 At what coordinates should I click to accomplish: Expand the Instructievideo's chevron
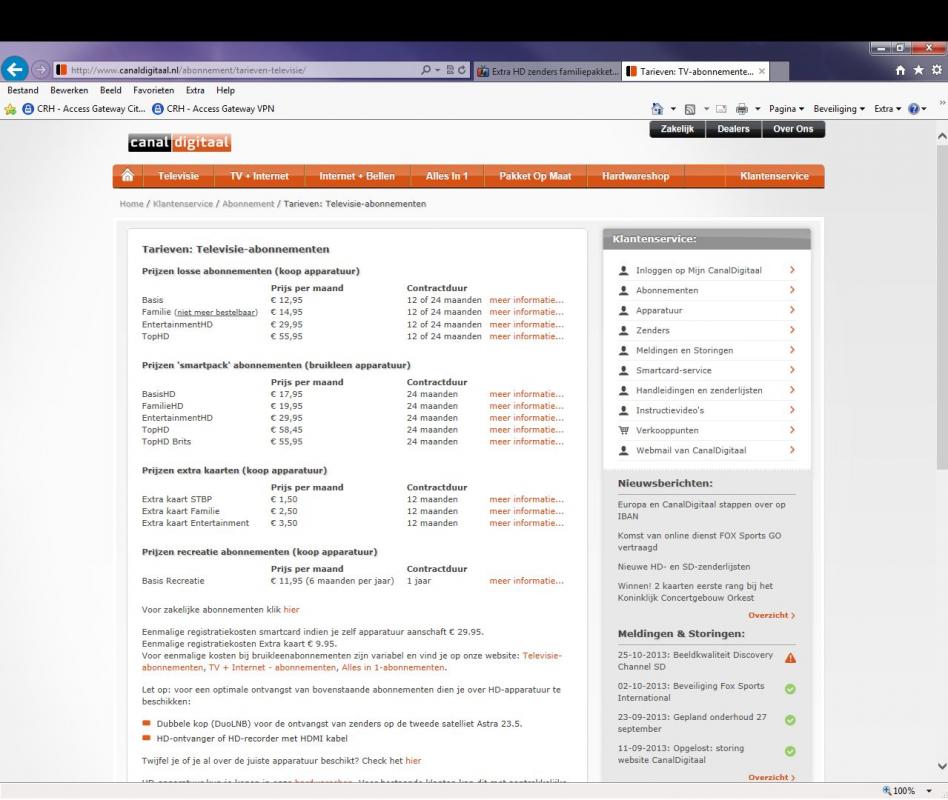tap(792, 409)
